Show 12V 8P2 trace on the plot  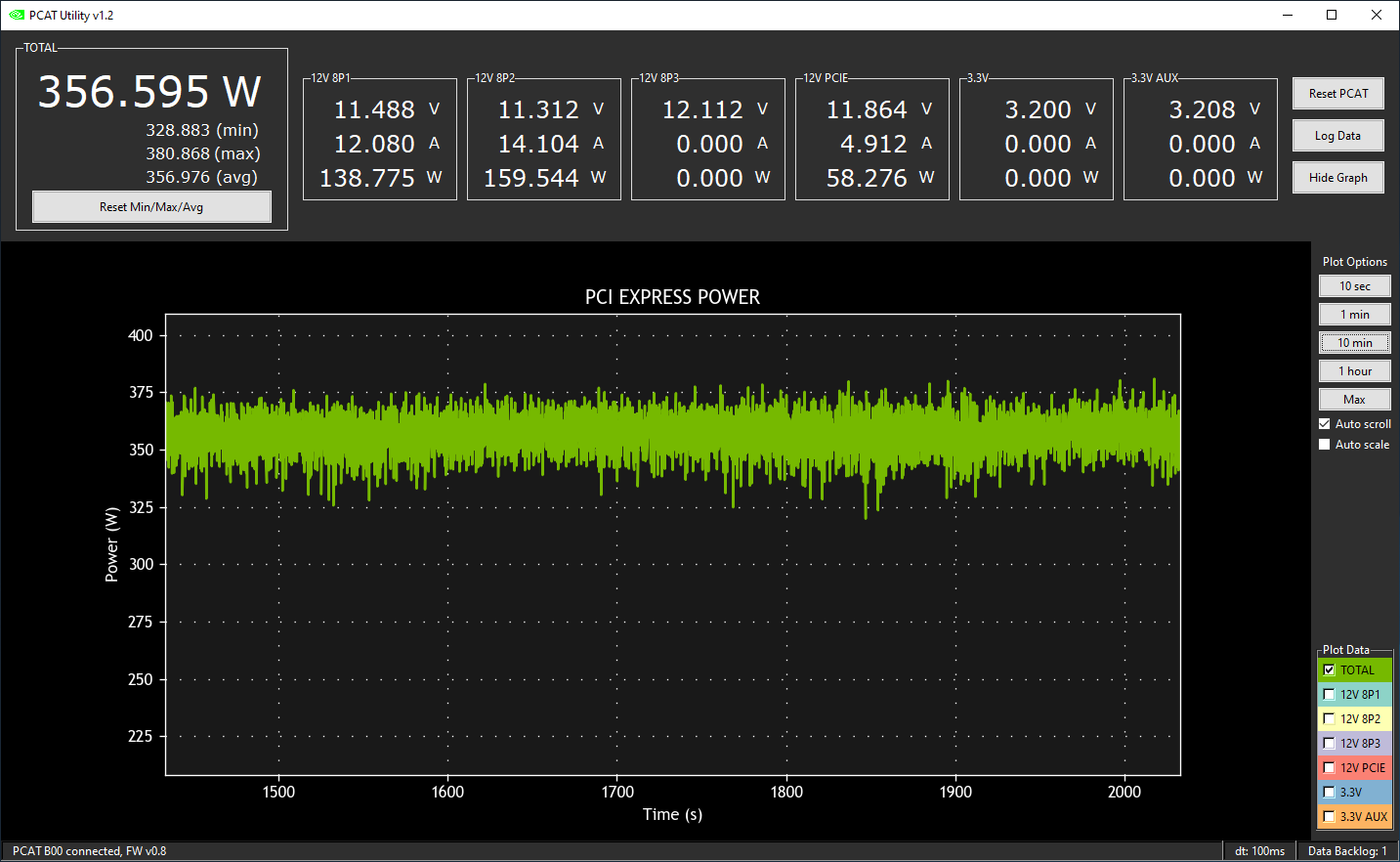(x=1329, y=719)
